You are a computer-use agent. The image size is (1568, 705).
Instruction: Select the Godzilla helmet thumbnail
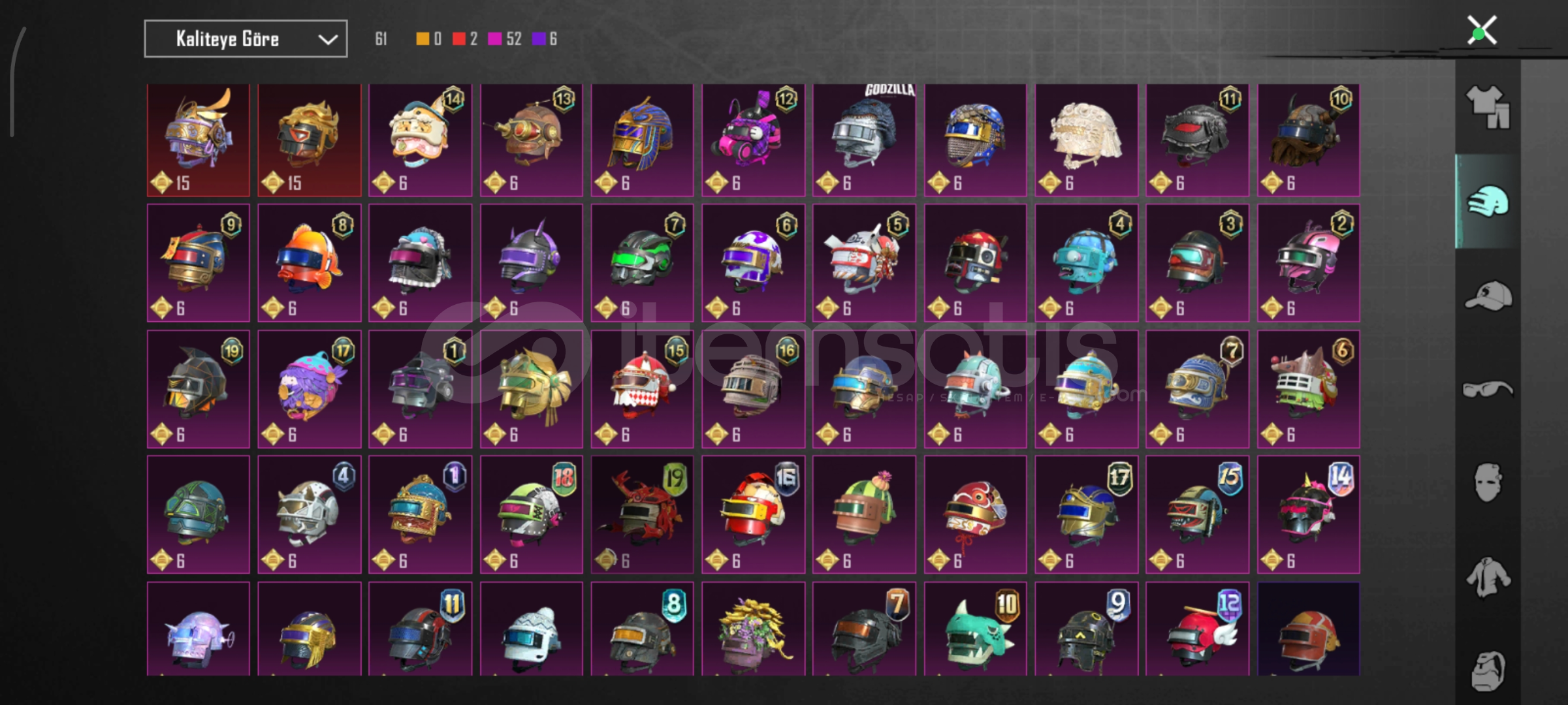(x=864, y=140)
